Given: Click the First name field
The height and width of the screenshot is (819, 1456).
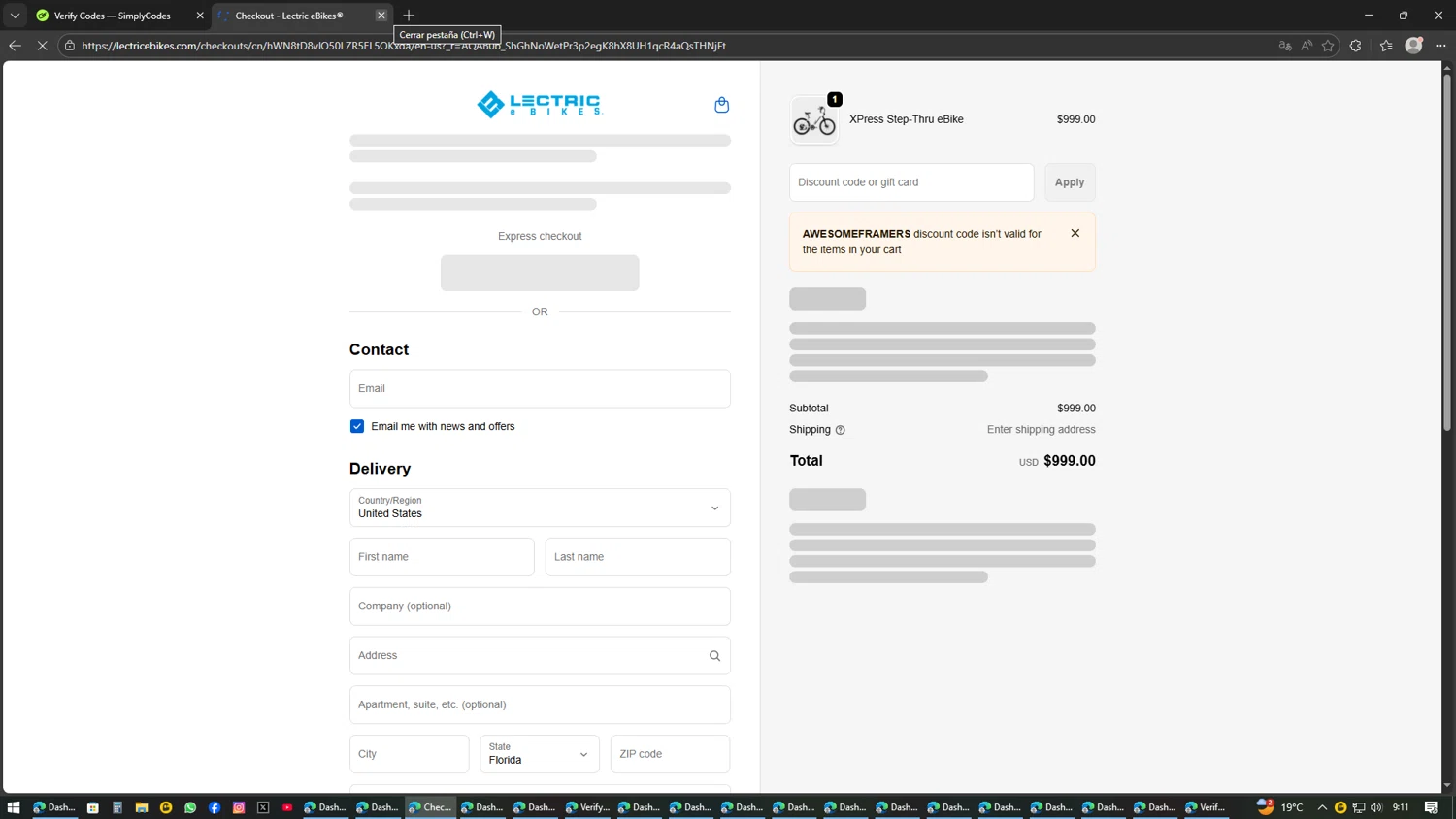Looking at the screenshot, I should (x=442, y=557).
